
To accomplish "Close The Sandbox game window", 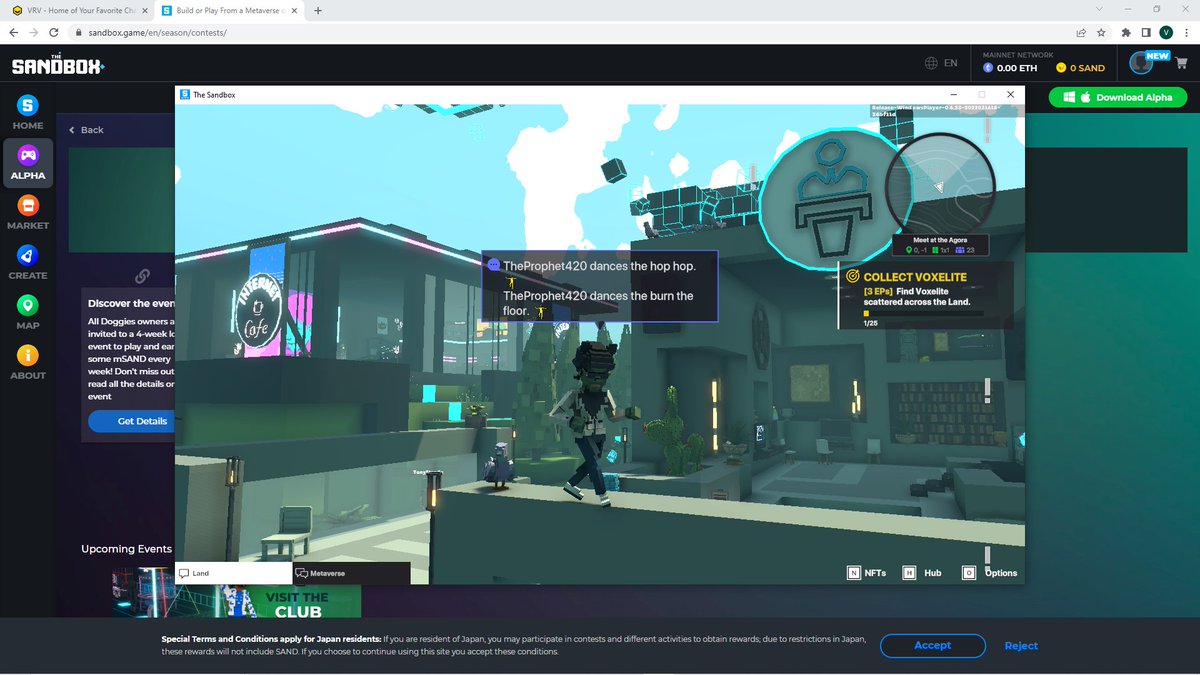I will point(1010,94).
